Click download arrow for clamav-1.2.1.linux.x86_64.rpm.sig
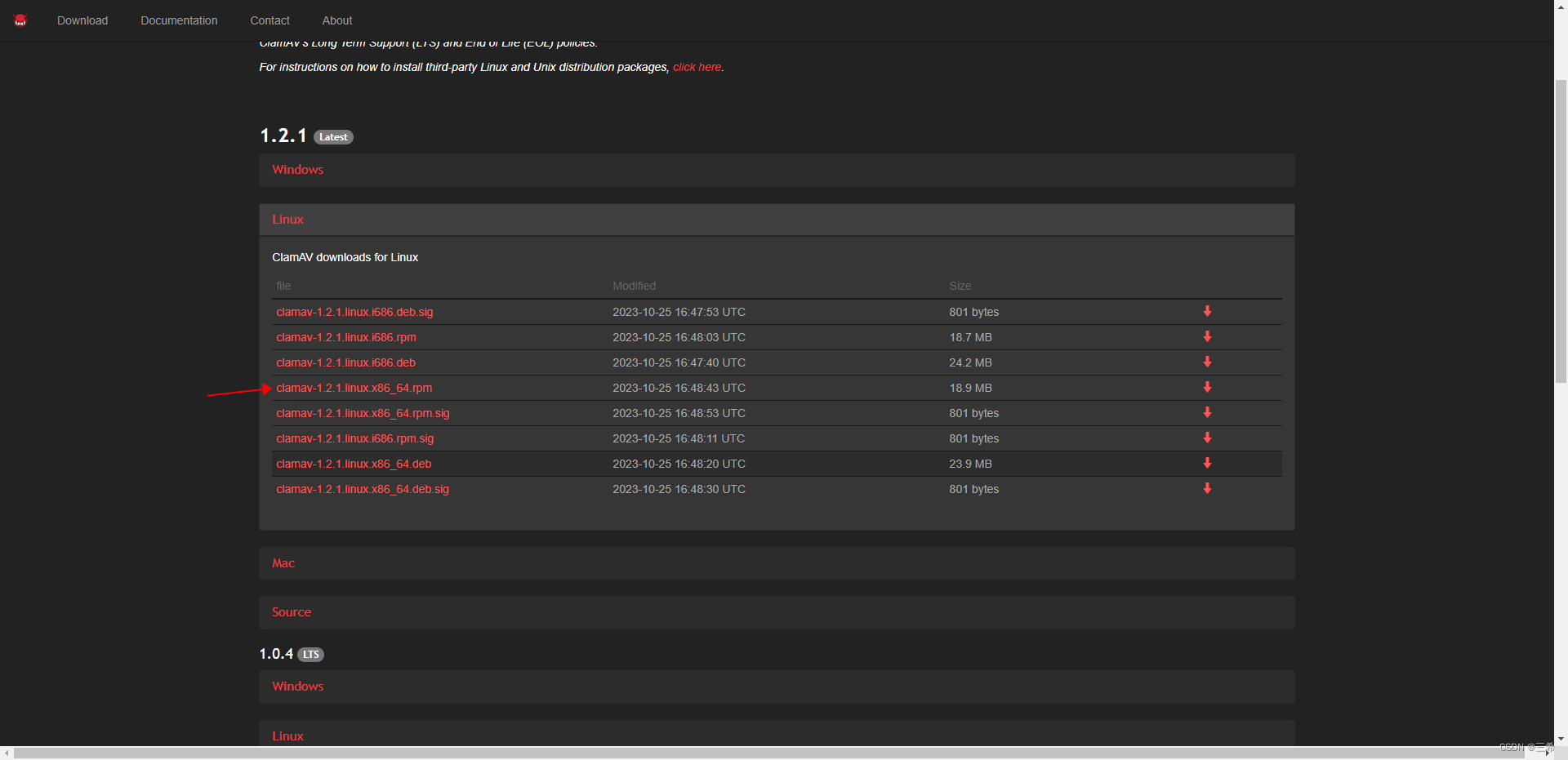1568x760 pixels. pos(1207,412)
